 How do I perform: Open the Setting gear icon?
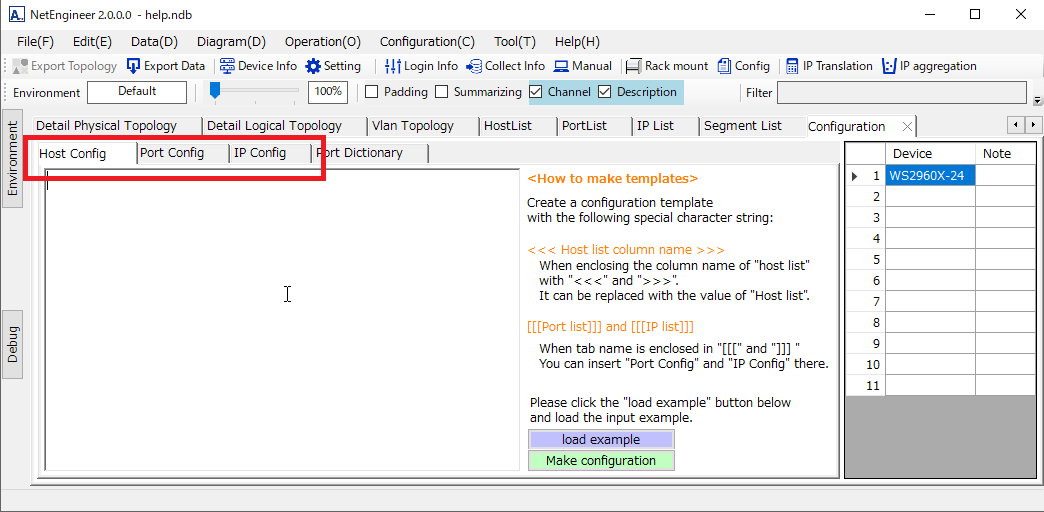pos(314,66)
